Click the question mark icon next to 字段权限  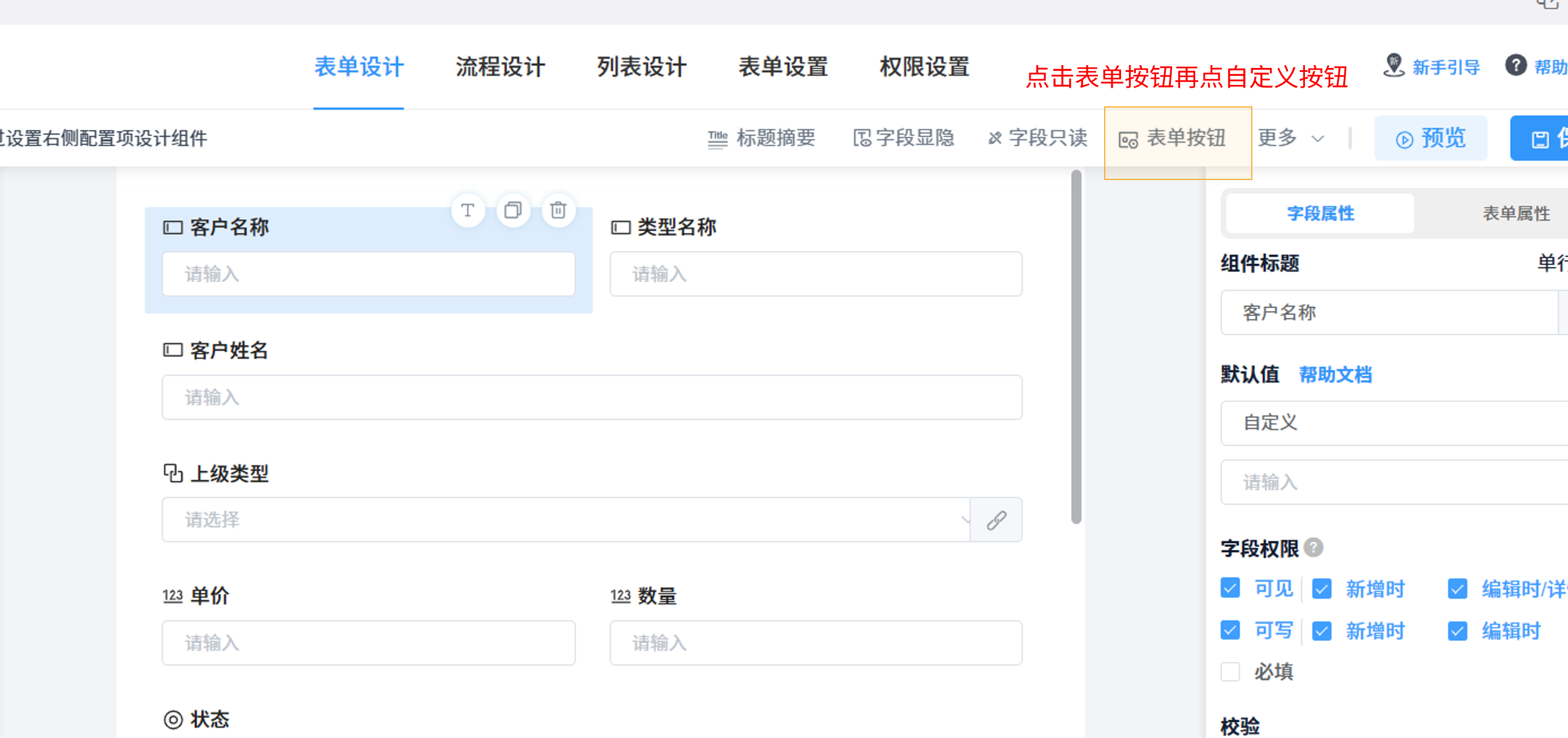[1313, 547]
